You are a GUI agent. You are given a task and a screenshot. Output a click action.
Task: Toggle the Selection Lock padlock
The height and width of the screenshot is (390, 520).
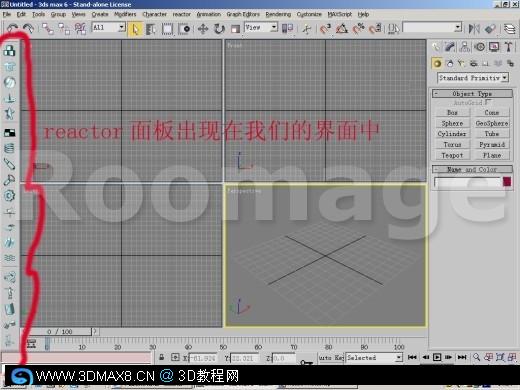pyautogui.click(x=162, y=357)
